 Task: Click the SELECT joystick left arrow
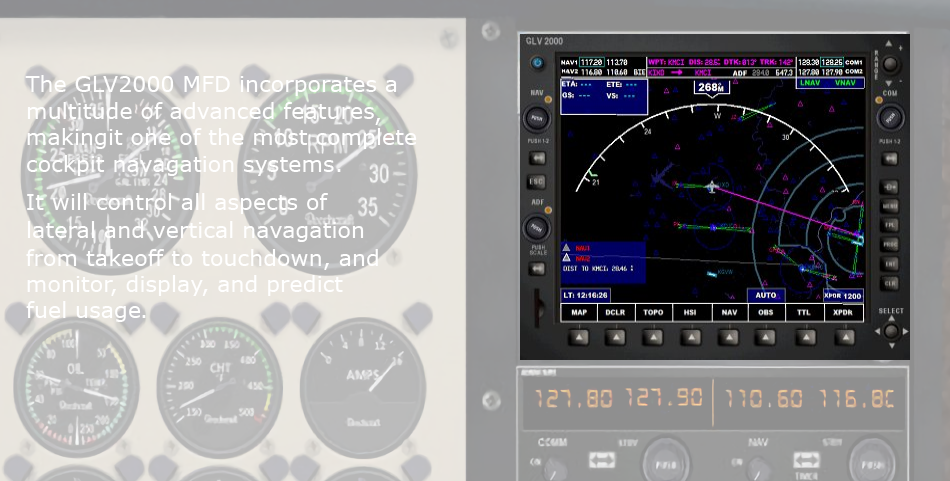pyautogui.click(x=878, y=331)
